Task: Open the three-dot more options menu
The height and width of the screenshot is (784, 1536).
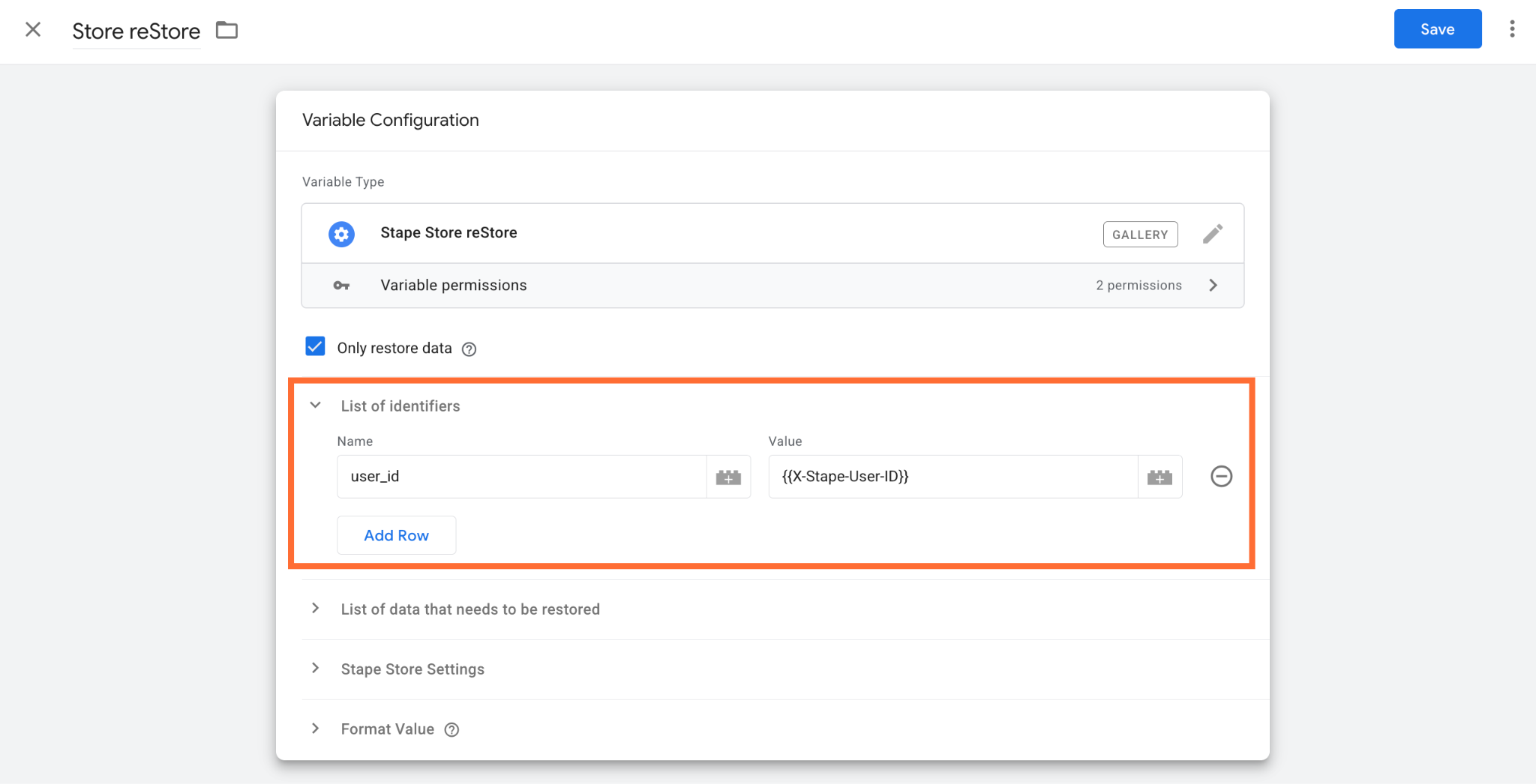Action: pos(1512,29)
